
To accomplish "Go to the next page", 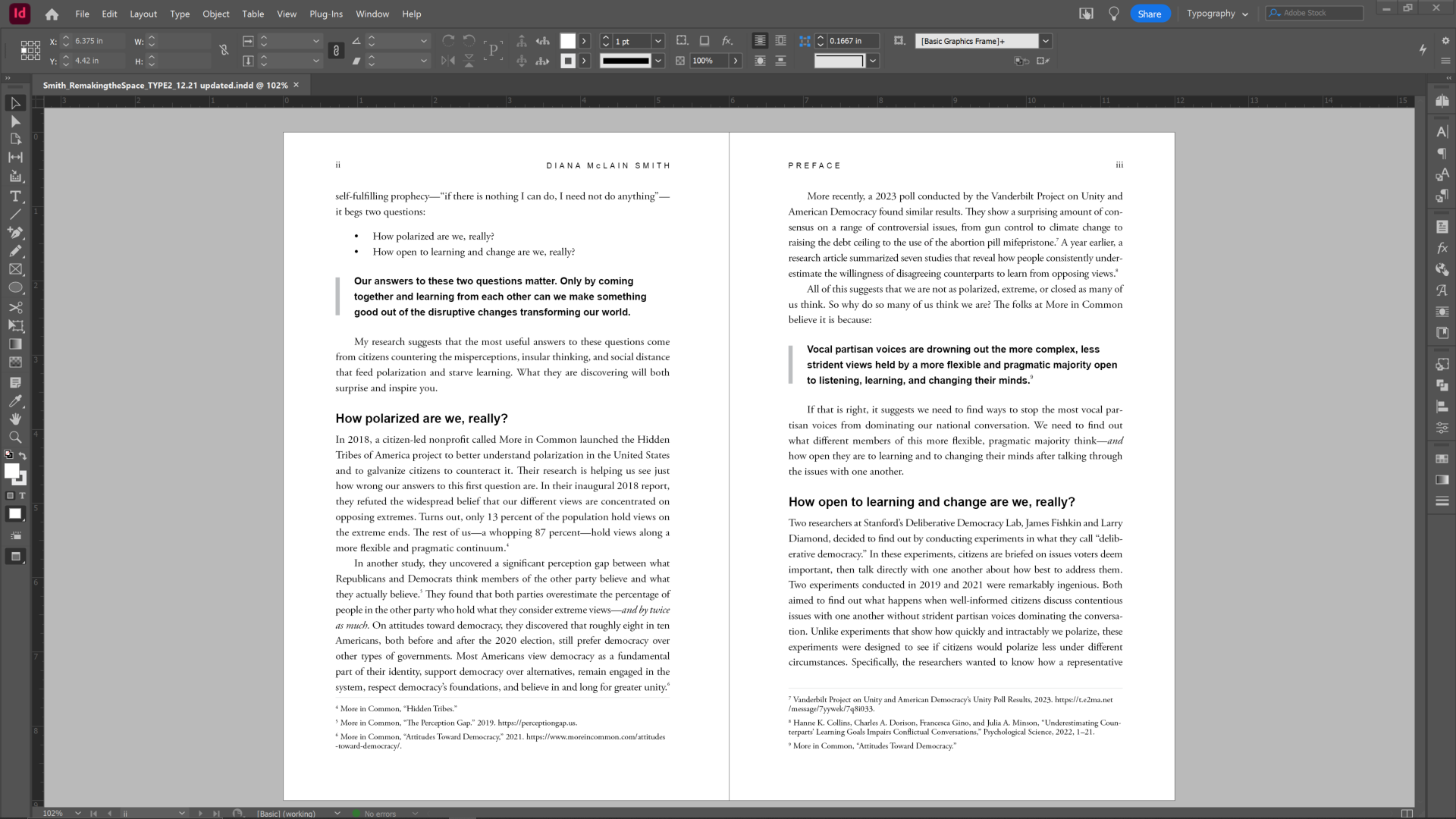I will pos(200,813).
